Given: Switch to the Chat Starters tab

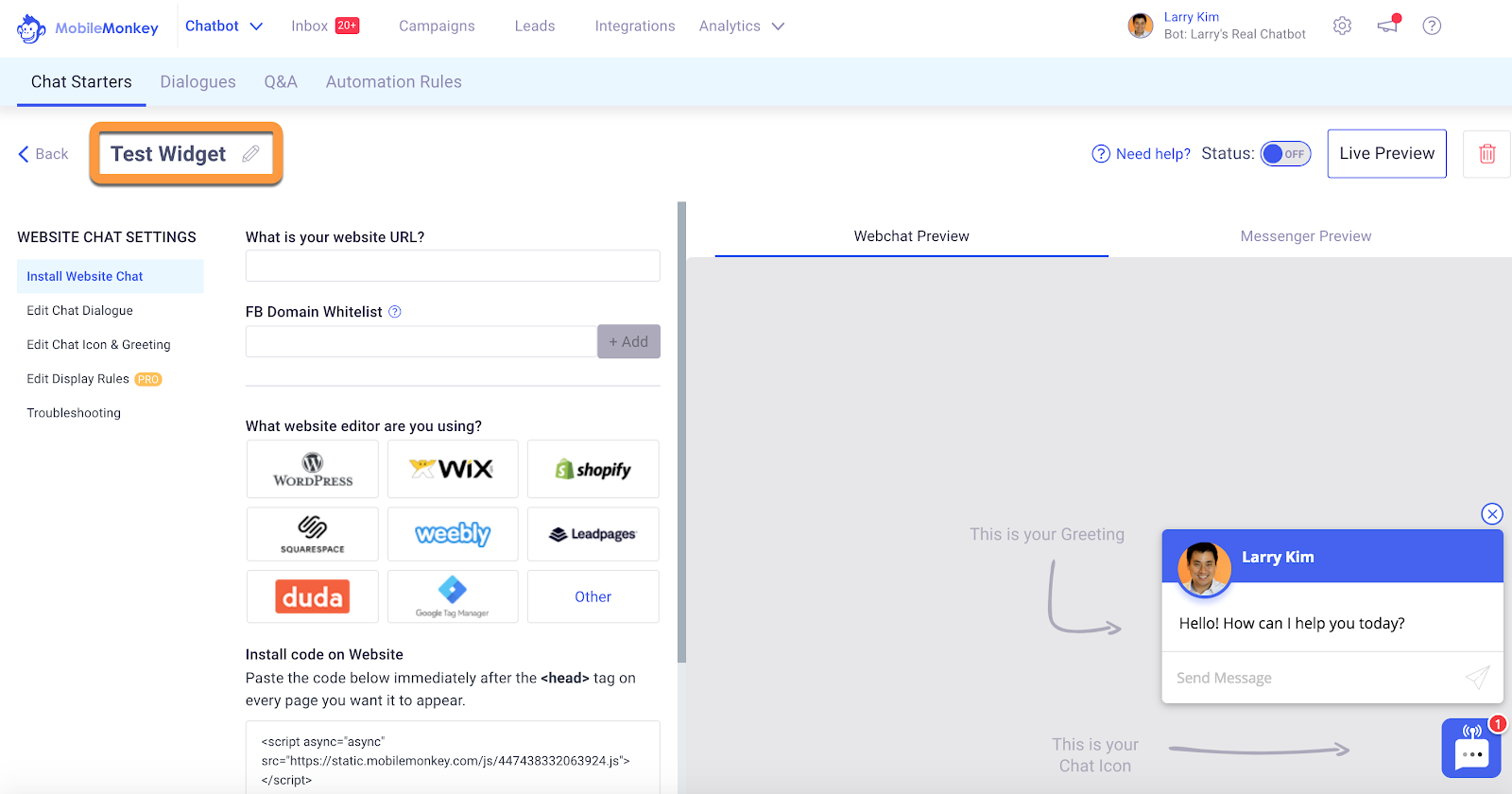Looking at the screenshot, I should (81, 82).
